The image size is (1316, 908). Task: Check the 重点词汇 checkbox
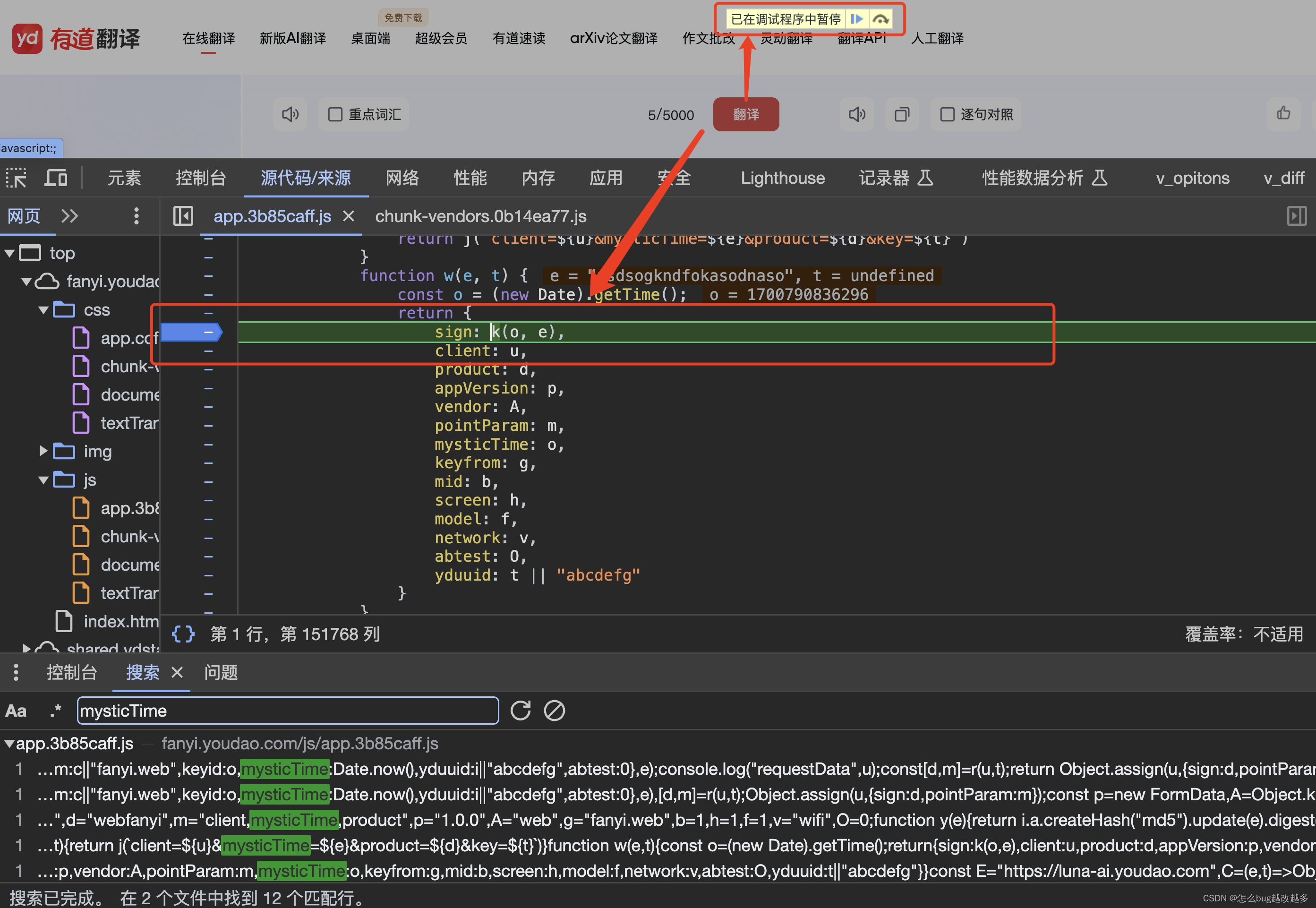pyautogui.click(x=335, y=114)
